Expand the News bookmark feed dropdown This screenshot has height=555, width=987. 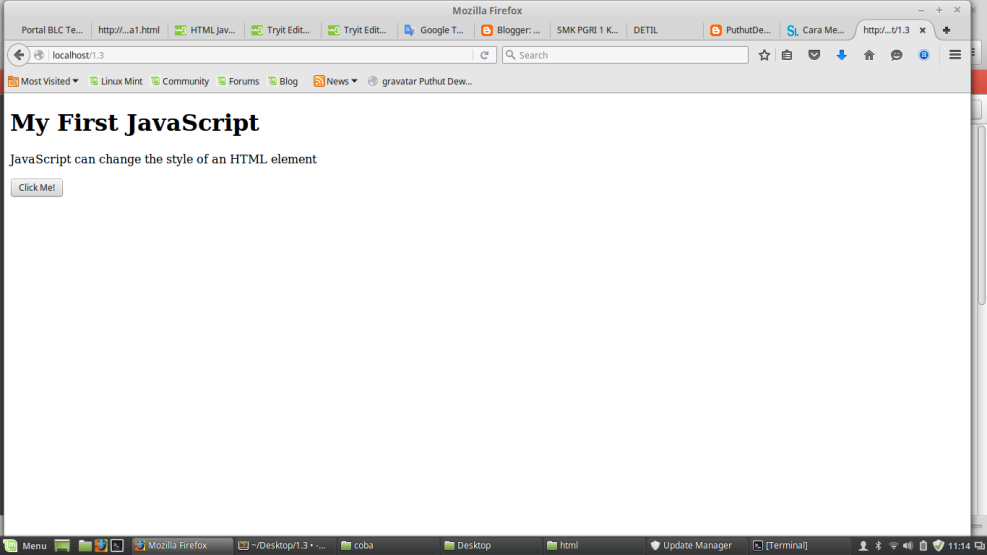(x=335, y=81)
